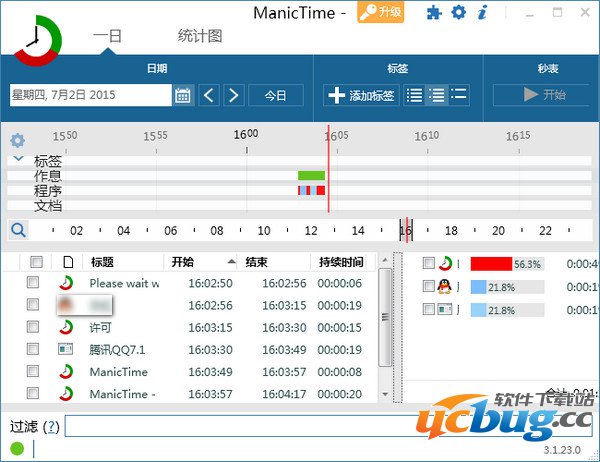The width and height of the screenshot is (600, 462).
Task: Click the timeline zoom magnifier icon
Action: [x=18, y=230]
